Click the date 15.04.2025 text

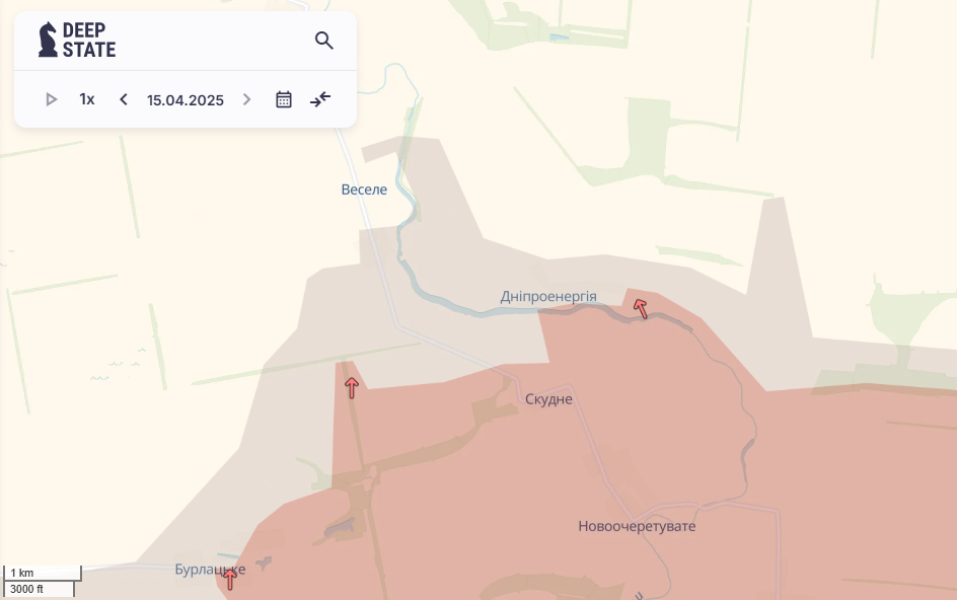[x=185, y=100]
